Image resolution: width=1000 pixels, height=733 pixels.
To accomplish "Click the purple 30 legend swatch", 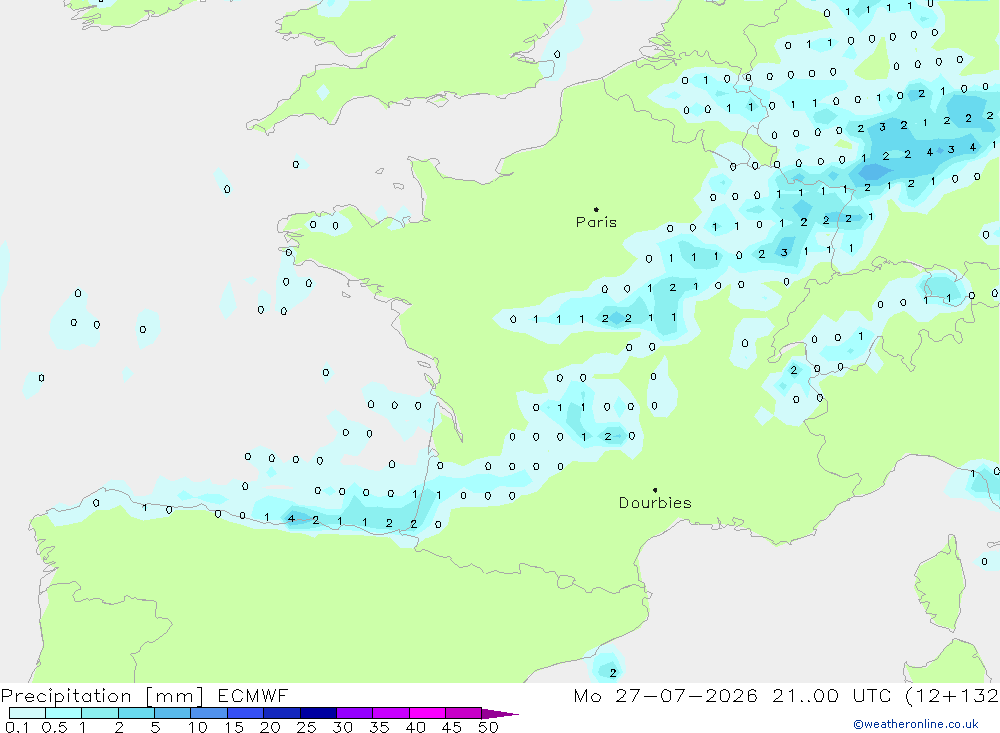I will point(355,713).
